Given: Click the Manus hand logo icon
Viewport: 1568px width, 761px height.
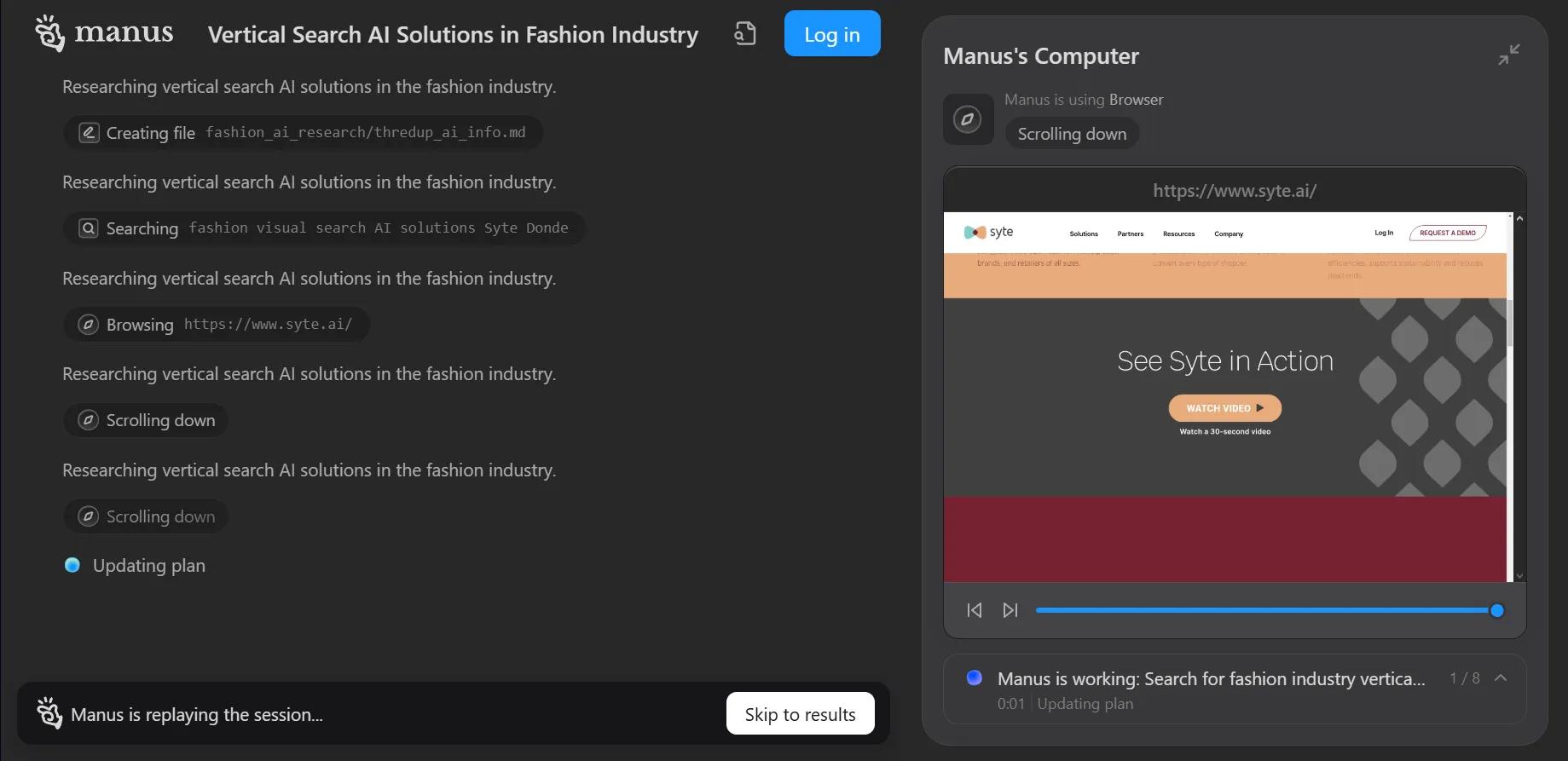Looking at the screenshot, I should 49,33.
